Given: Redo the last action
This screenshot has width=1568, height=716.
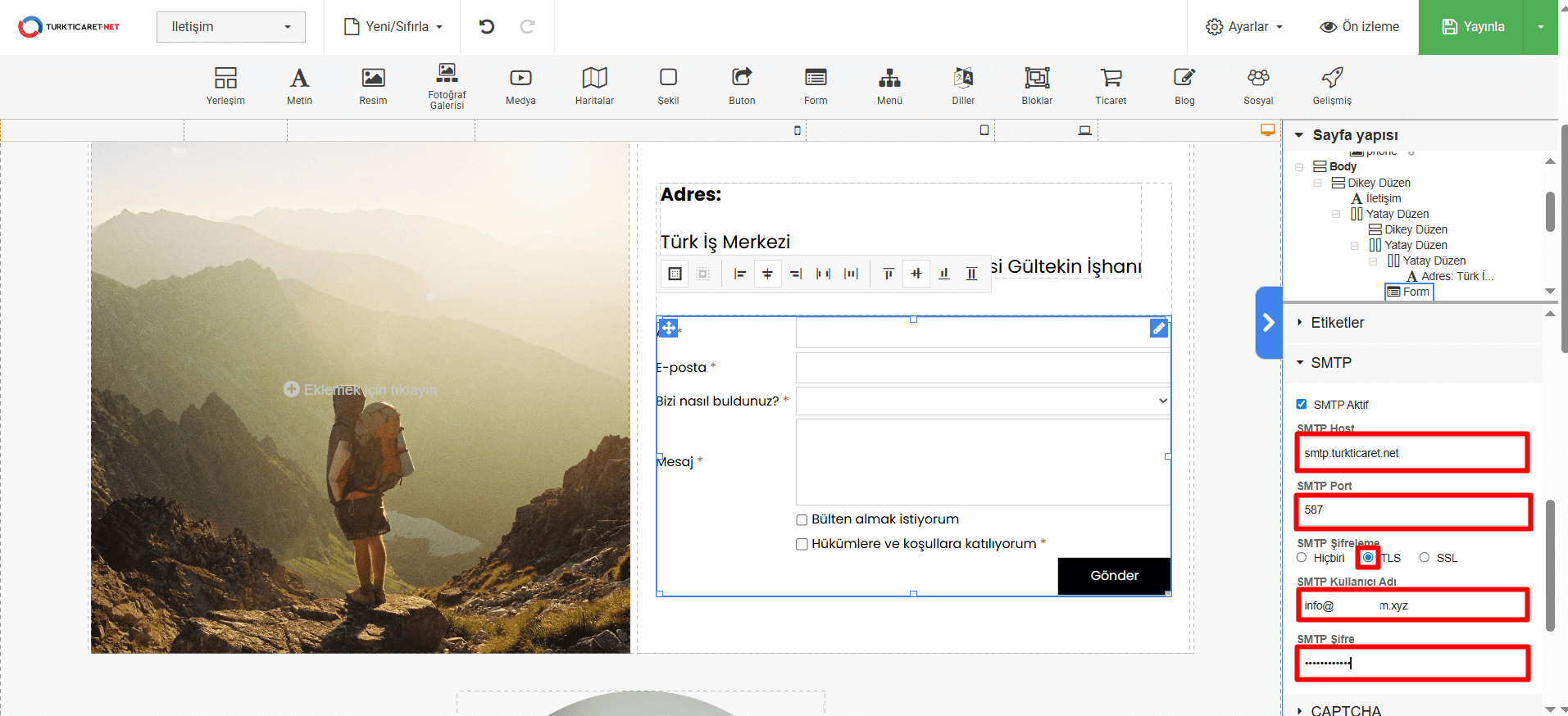Looking at the screenshot, I should pyautogui.click(x=528, y=26).
